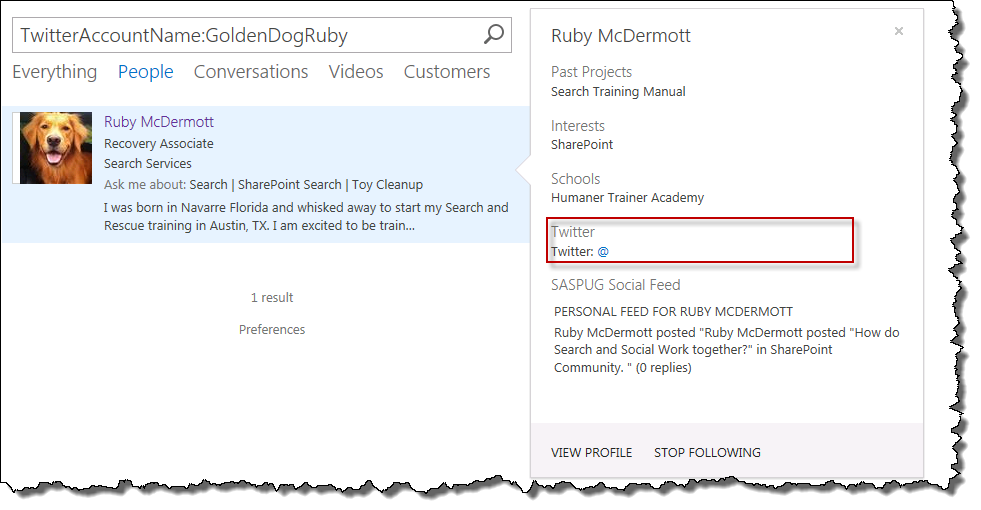Click STOP FOLLOWING in the panel

(708, 452)
